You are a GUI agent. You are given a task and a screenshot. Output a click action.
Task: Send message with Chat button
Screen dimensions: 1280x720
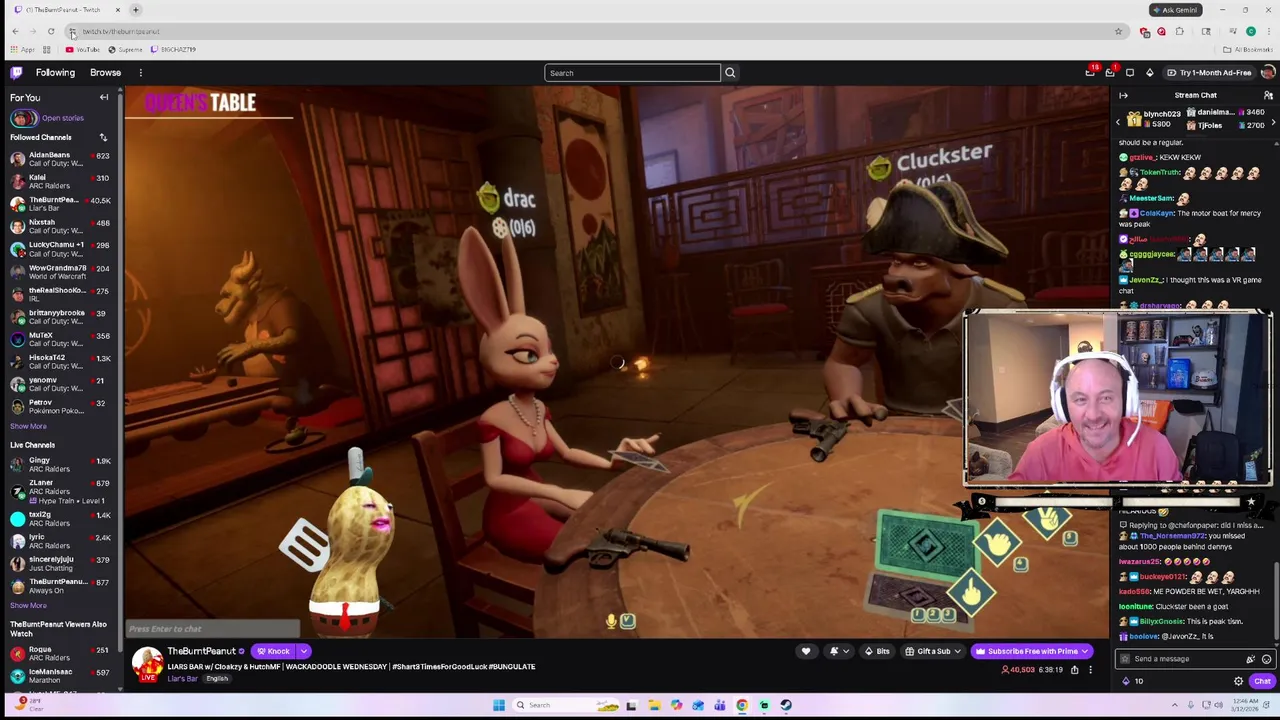click(x=1262, y=681)
